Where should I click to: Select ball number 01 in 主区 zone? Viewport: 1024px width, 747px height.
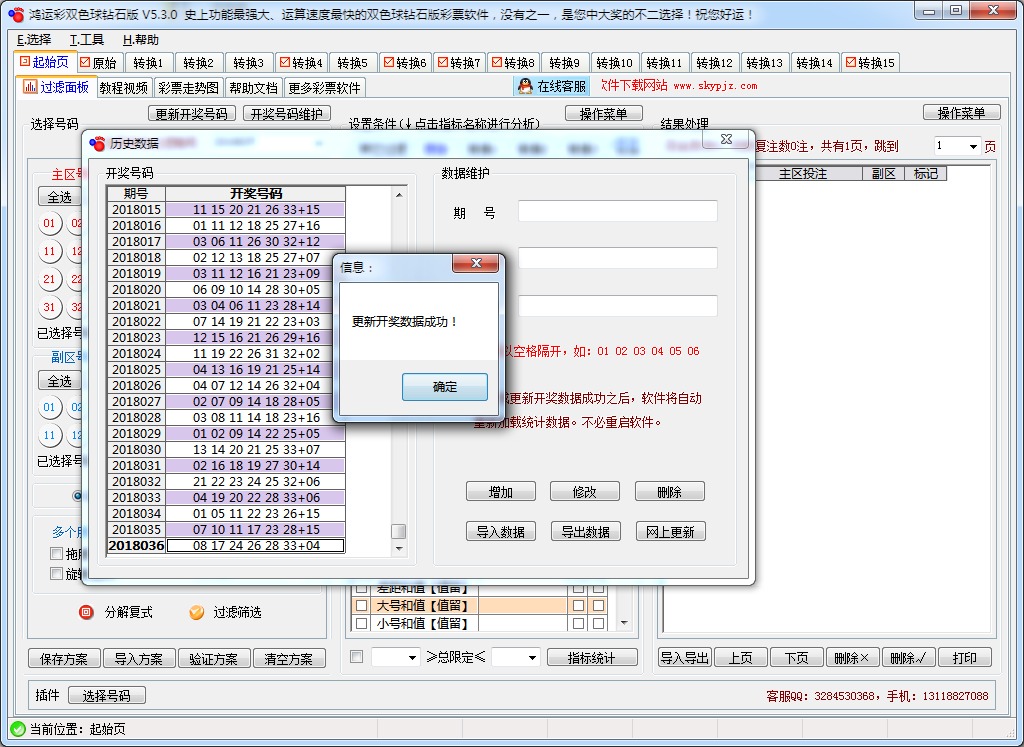coord(50,223)
